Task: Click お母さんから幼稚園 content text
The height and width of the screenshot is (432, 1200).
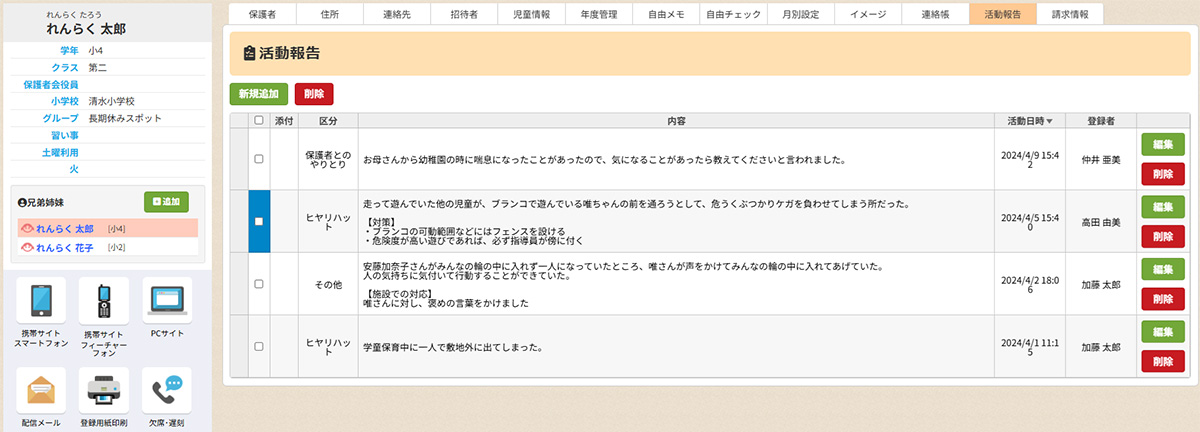Action: point(604,159)
